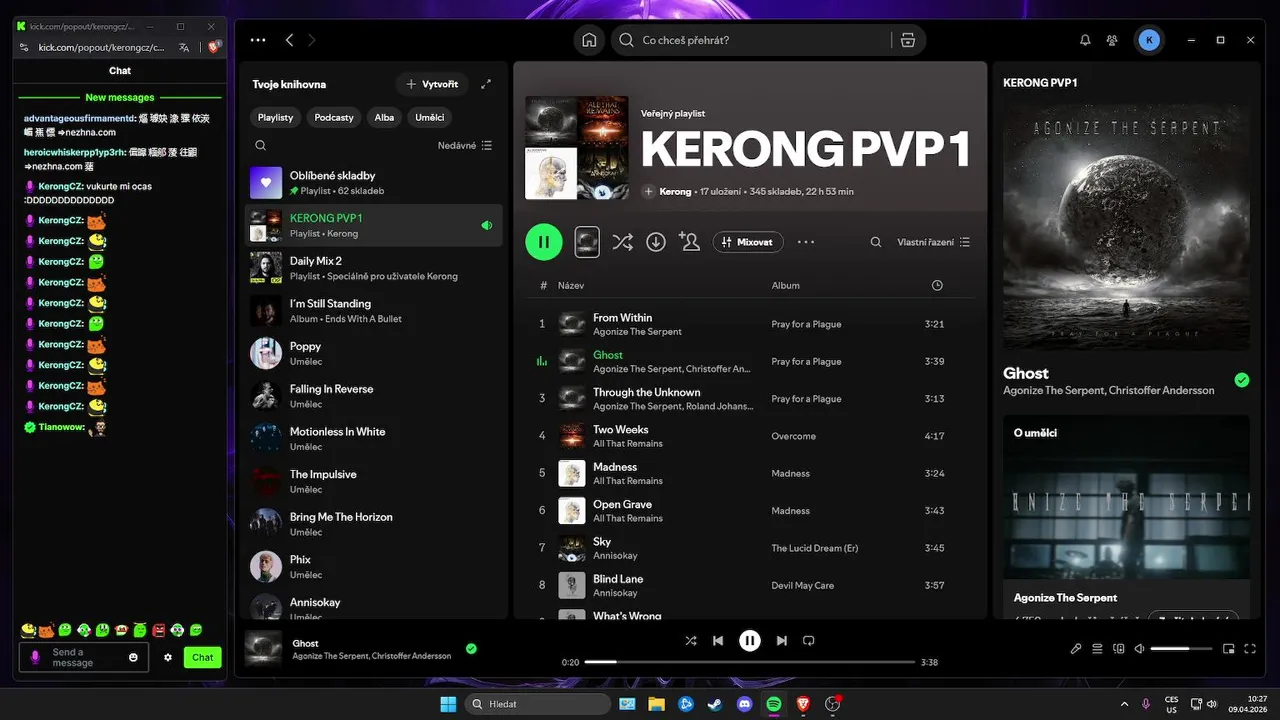Screen dimensions: 1280x720
Task: Open the Browse icon in Spotify search bar
Action: click(907, 40)
